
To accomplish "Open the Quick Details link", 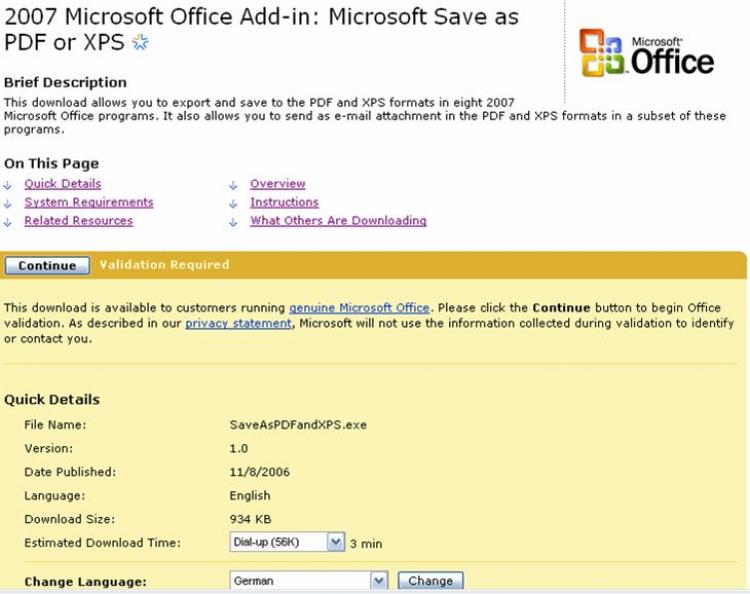I will coord(62,184).
